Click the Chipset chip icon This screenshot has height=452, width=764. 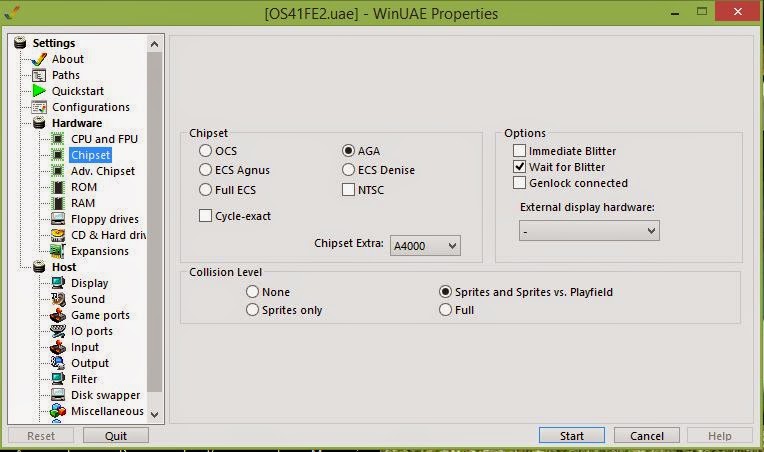click(58, 155)
